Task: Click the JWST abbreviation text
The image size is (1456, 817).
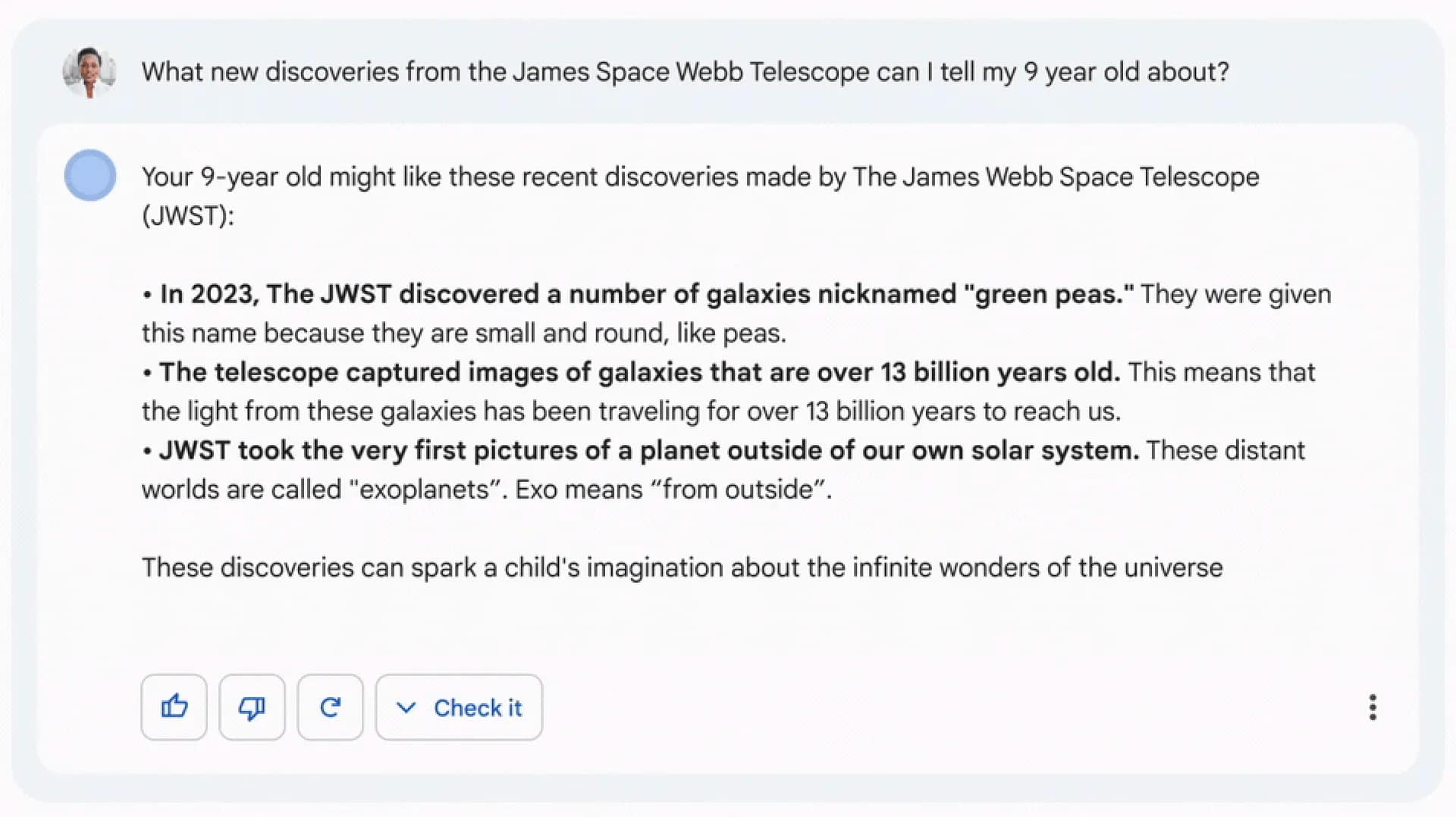Action: (x=187, y=215)
